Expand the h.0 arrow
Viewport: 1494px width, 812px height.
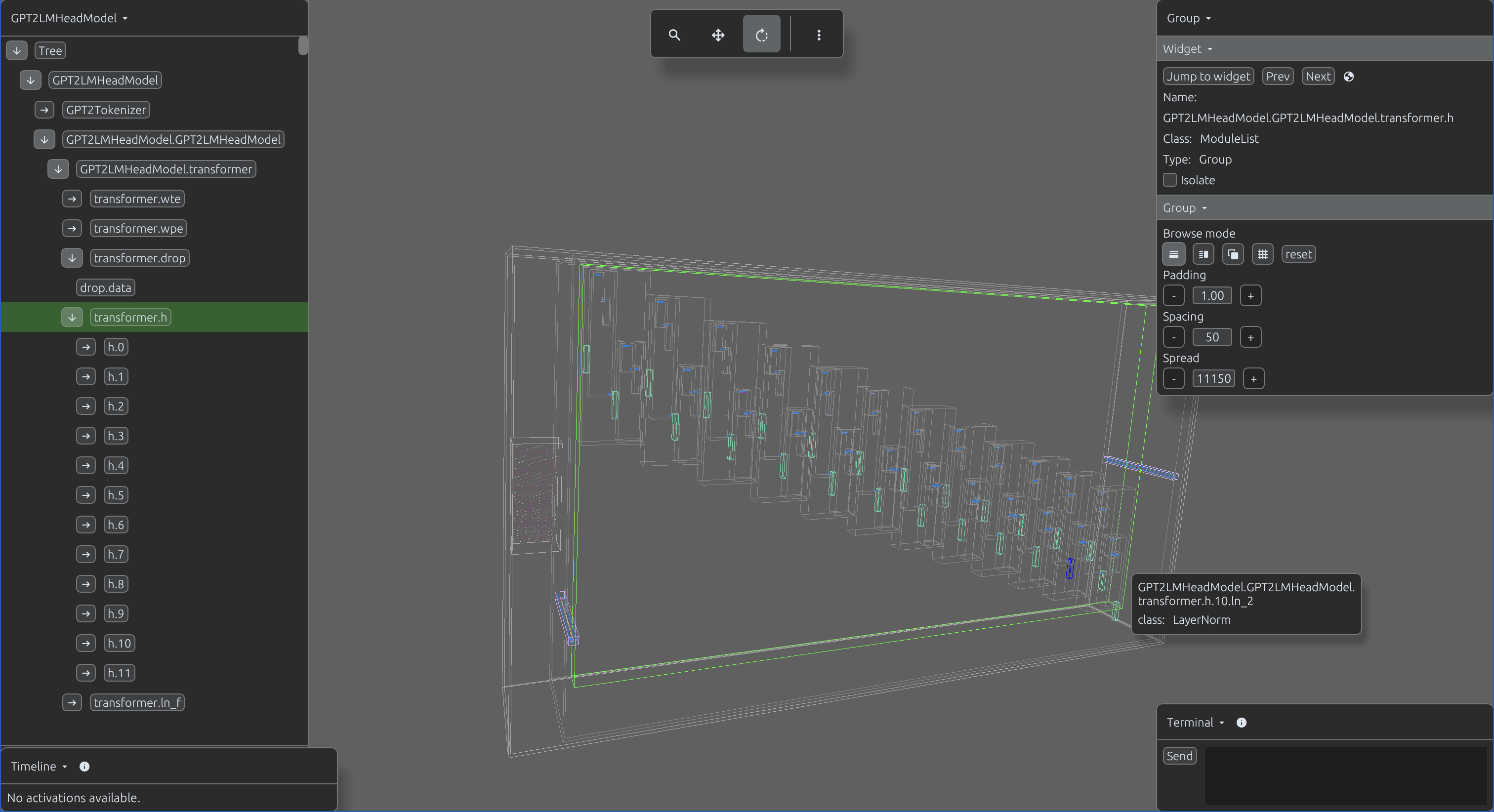pyautogui.click(x=86, y=347)
